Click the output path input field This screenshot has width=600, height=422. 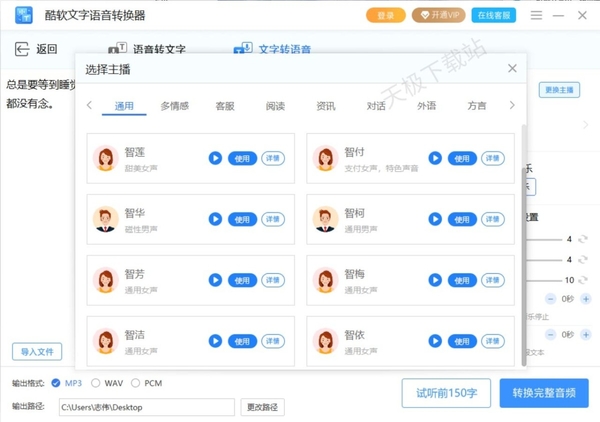pyautogui.click(x=146, y=407)
